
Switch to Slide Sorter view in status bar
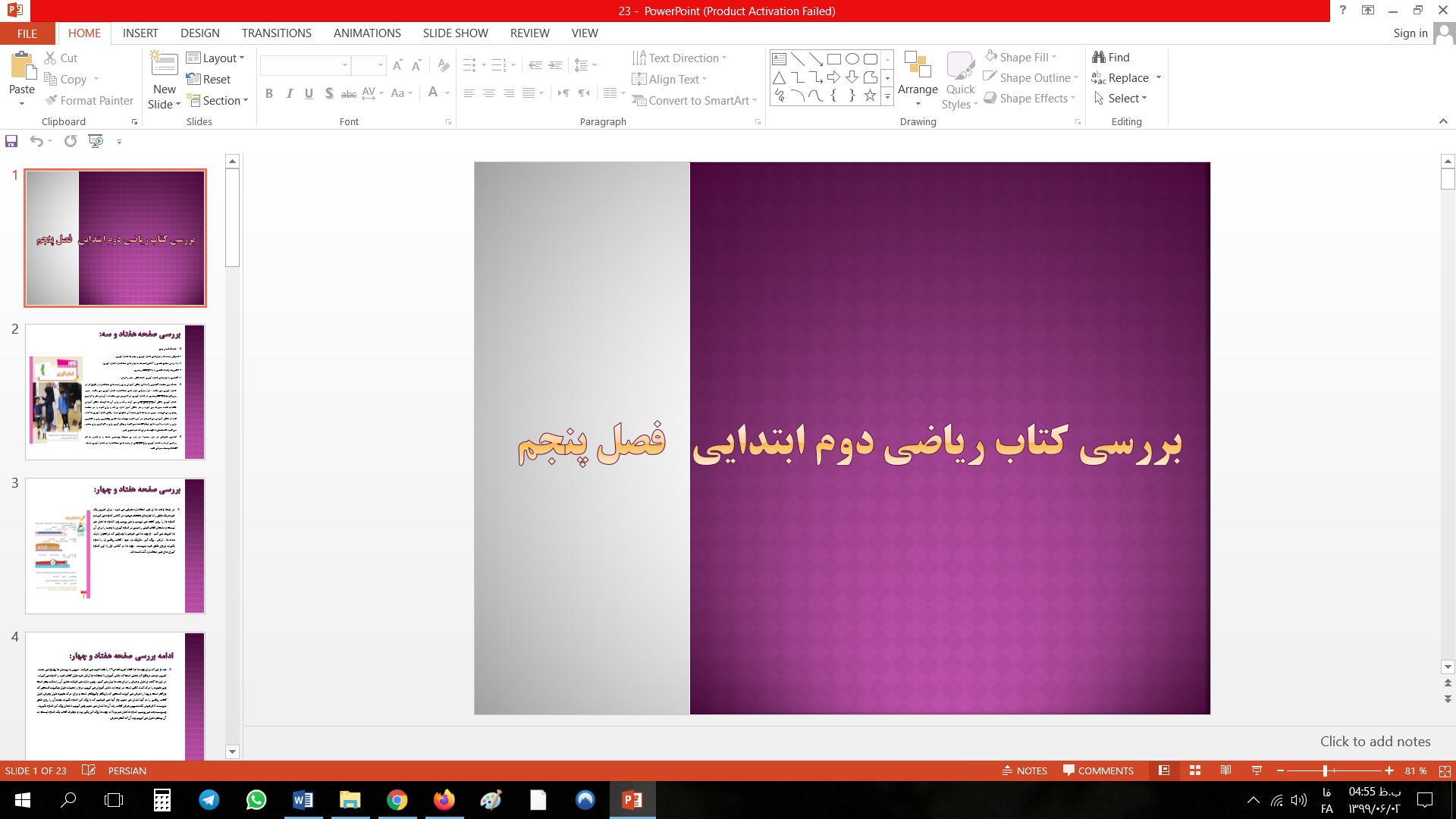[1195, 770]
